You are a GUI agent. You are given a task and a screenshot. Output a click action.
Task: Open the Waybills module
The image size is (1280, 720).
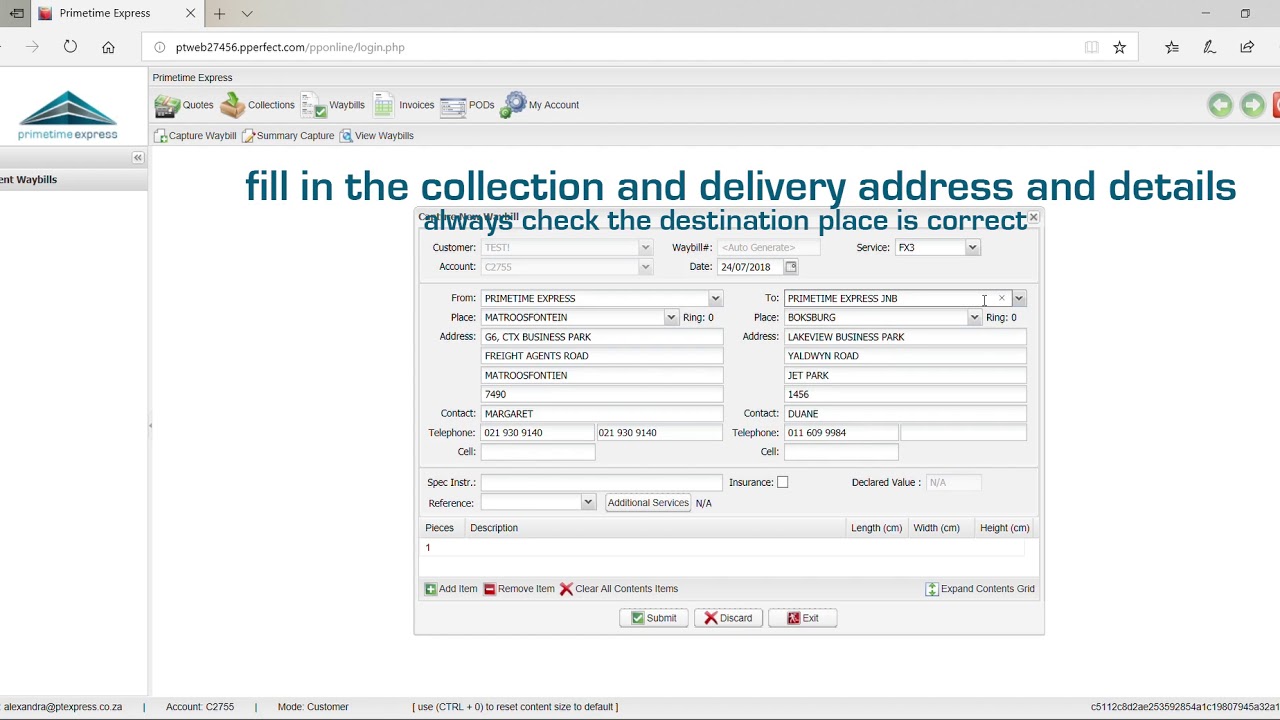(333, 105)
